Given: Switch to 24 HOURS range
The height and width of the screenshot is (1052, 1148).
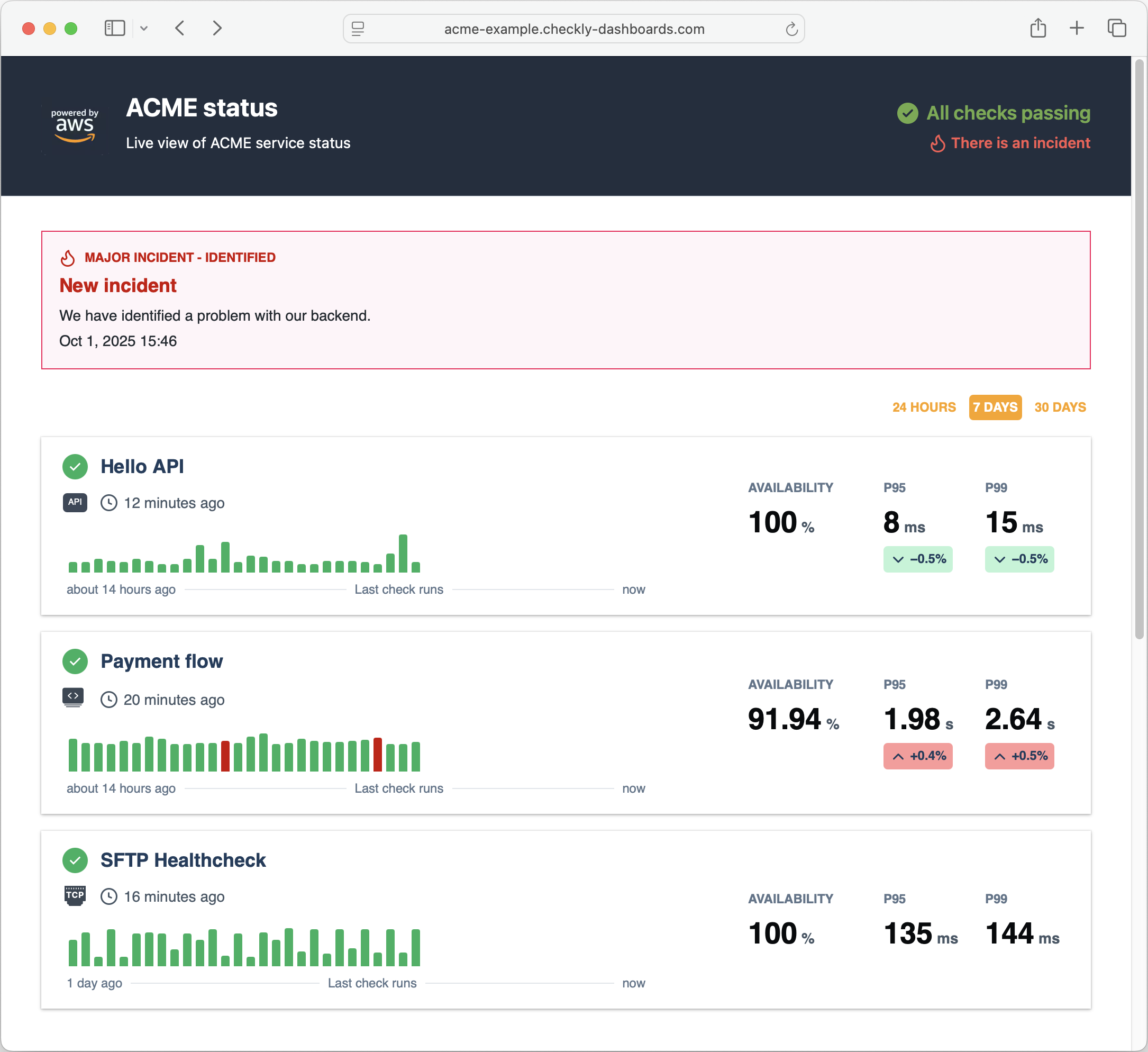Looking at the screenshot, I should point(924,407).
